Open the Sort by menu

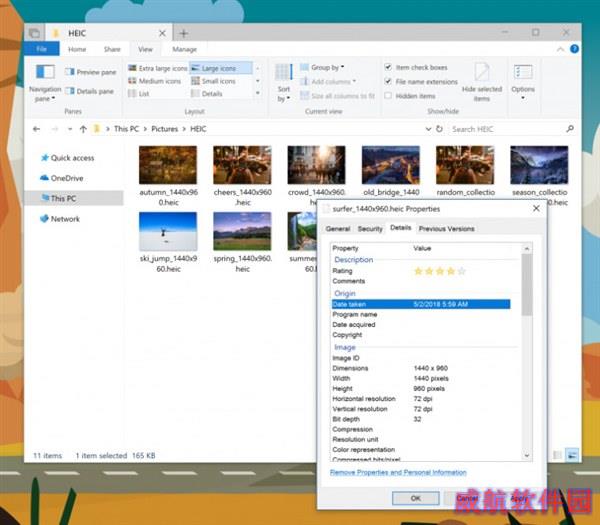(284, 83)
